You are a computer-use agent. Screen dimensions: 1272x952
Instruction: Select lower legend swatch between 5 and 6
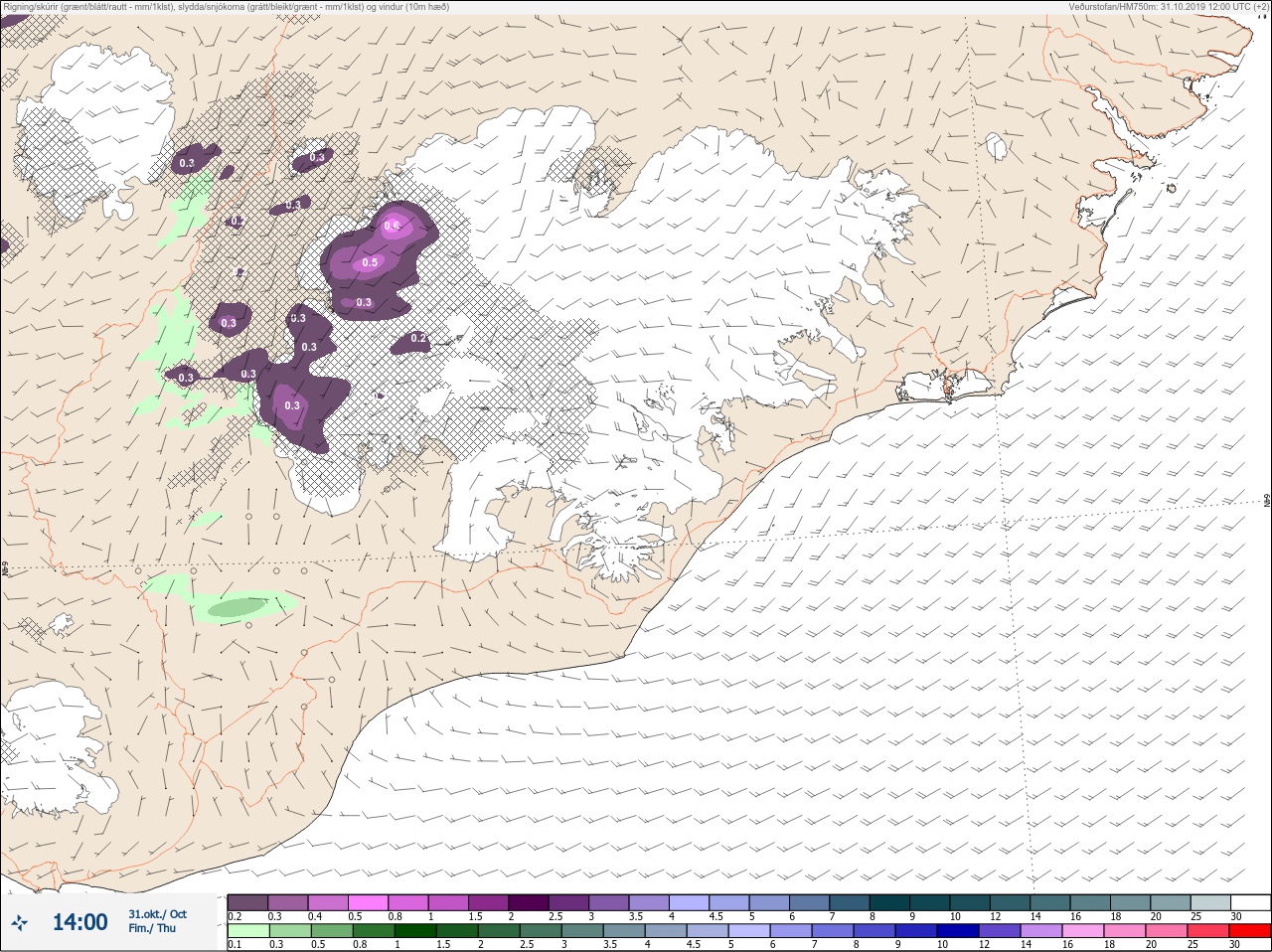tap(749, 931)
